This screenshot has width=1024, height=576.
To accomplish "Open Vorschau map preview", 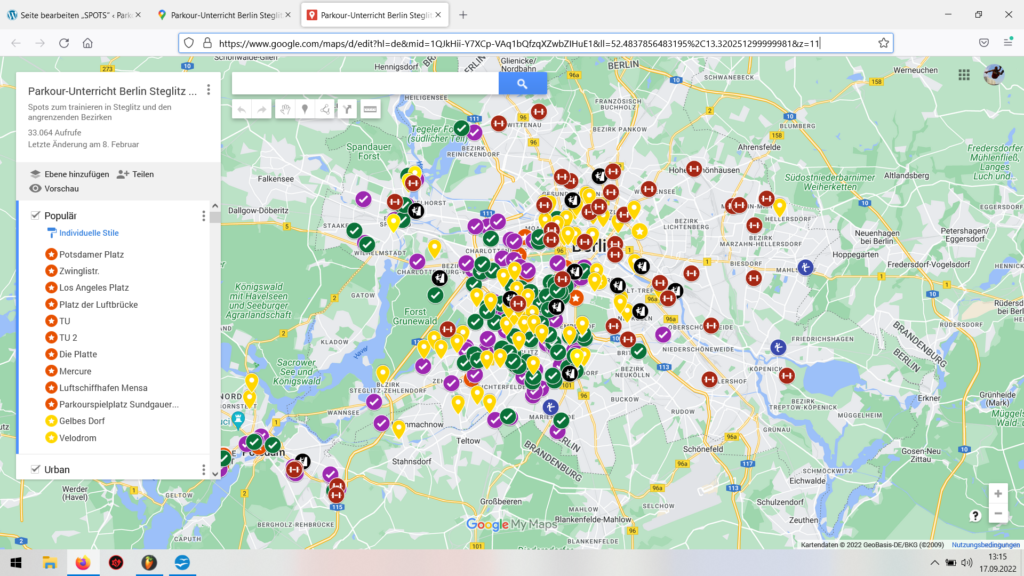I will 61,188.
